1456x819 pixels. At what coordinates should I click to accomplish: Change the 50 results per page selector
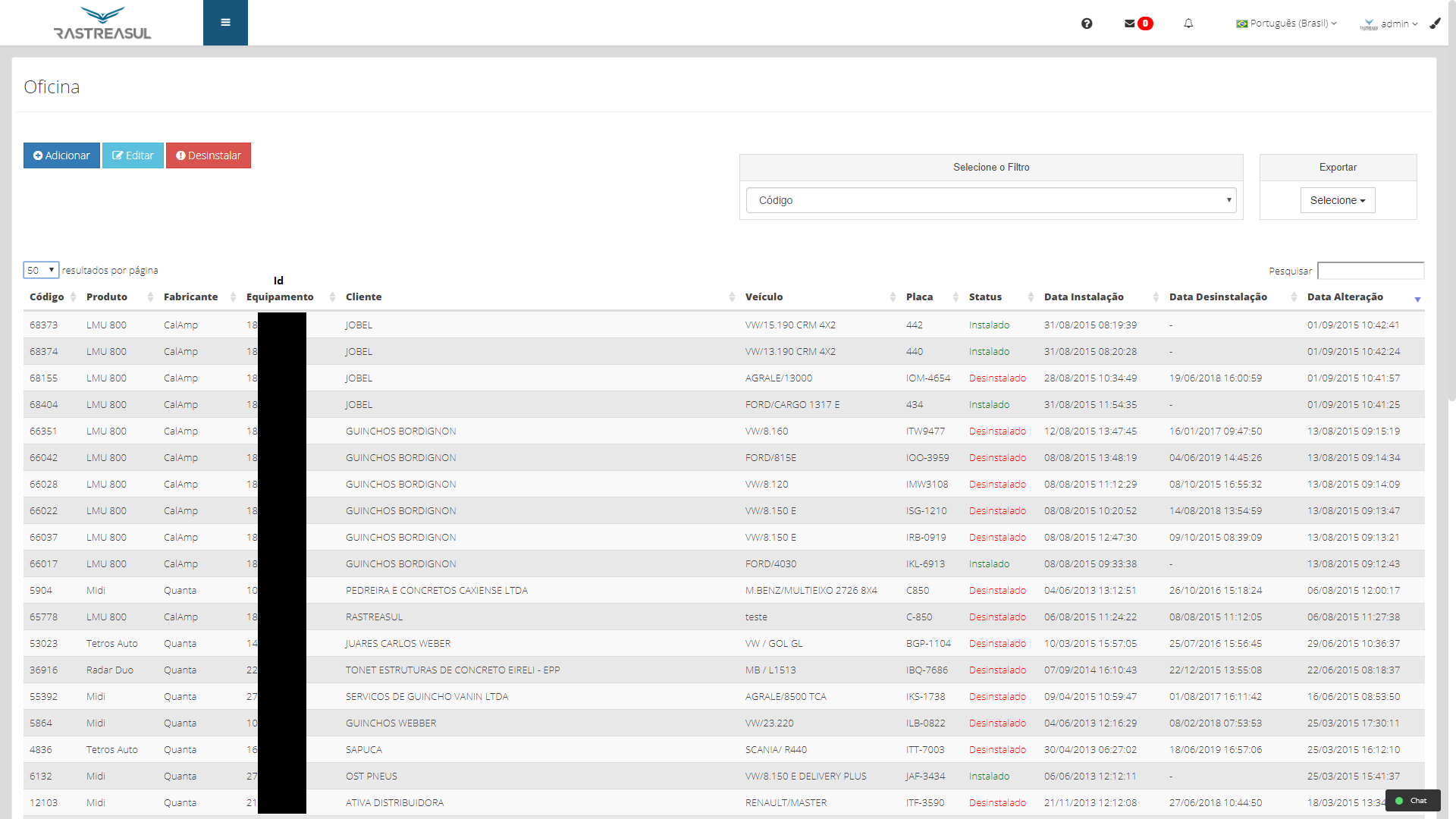click(x=41, y=270)
